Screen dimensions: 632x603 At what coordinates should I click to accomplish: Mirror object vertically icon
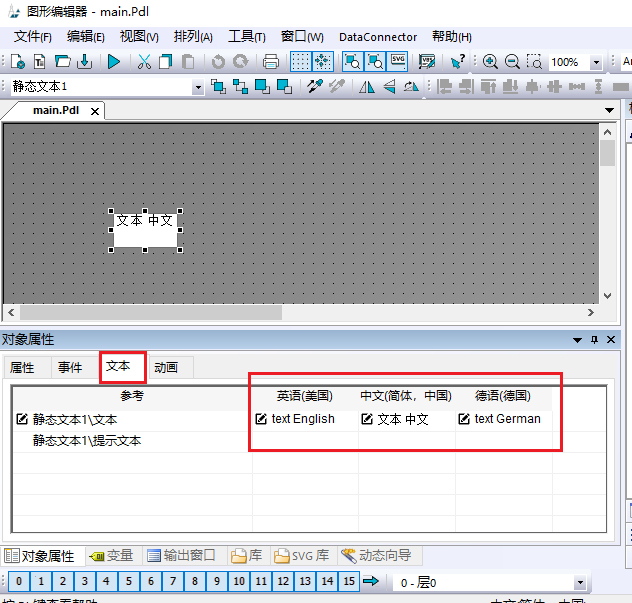pyautogui.click(x=389, y=86)
